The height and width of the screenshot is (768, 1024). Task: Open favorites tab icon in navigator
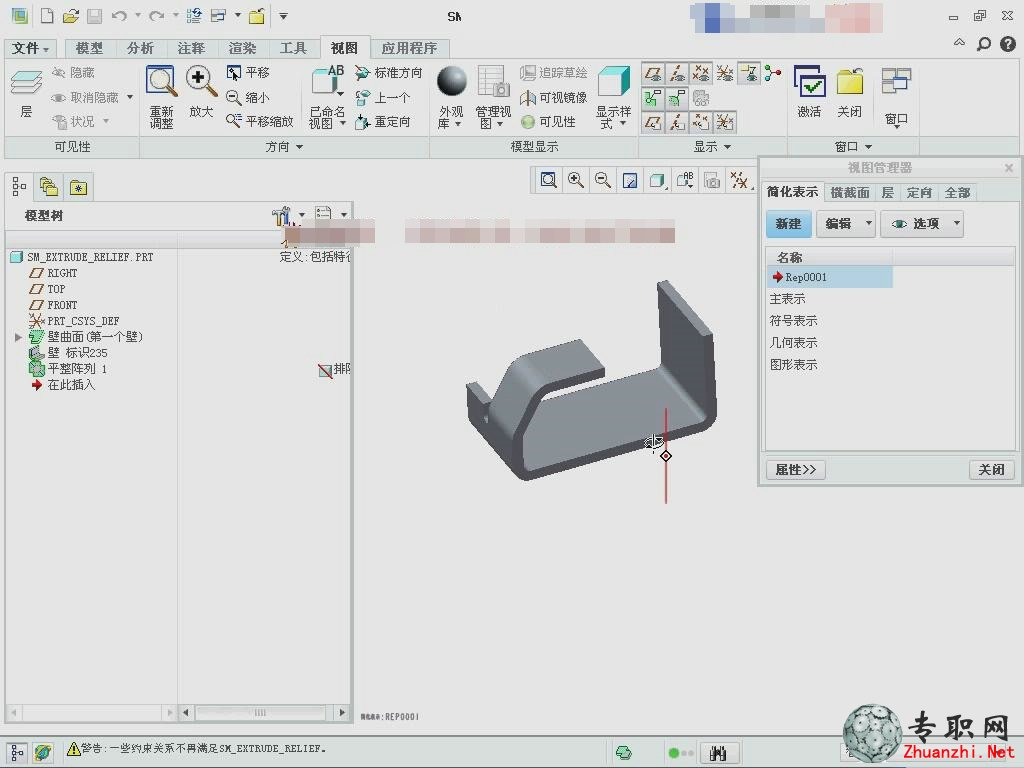(x=78, y=188)
